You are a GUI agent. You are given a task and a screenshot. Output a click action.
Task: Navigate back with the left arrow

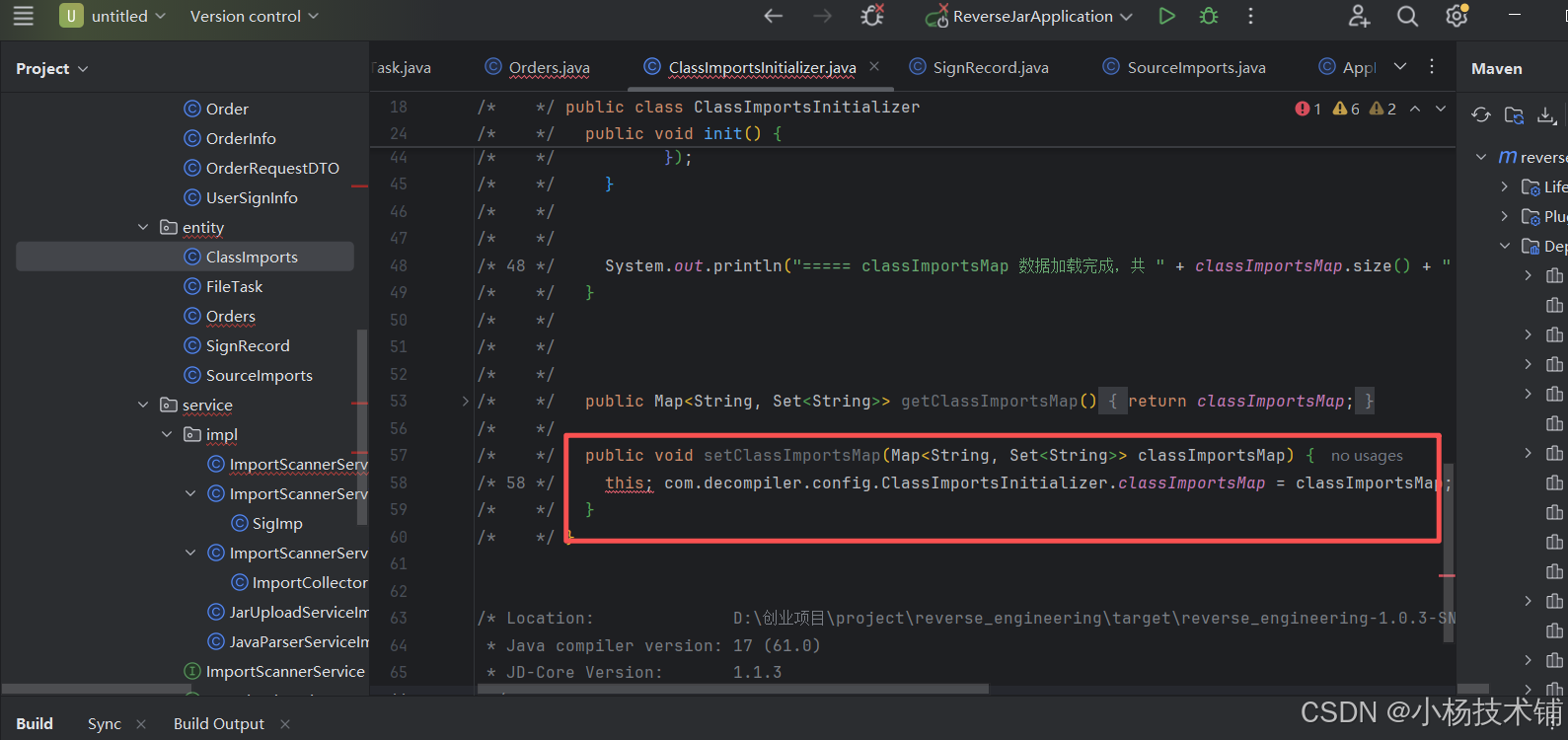(774, 16)
